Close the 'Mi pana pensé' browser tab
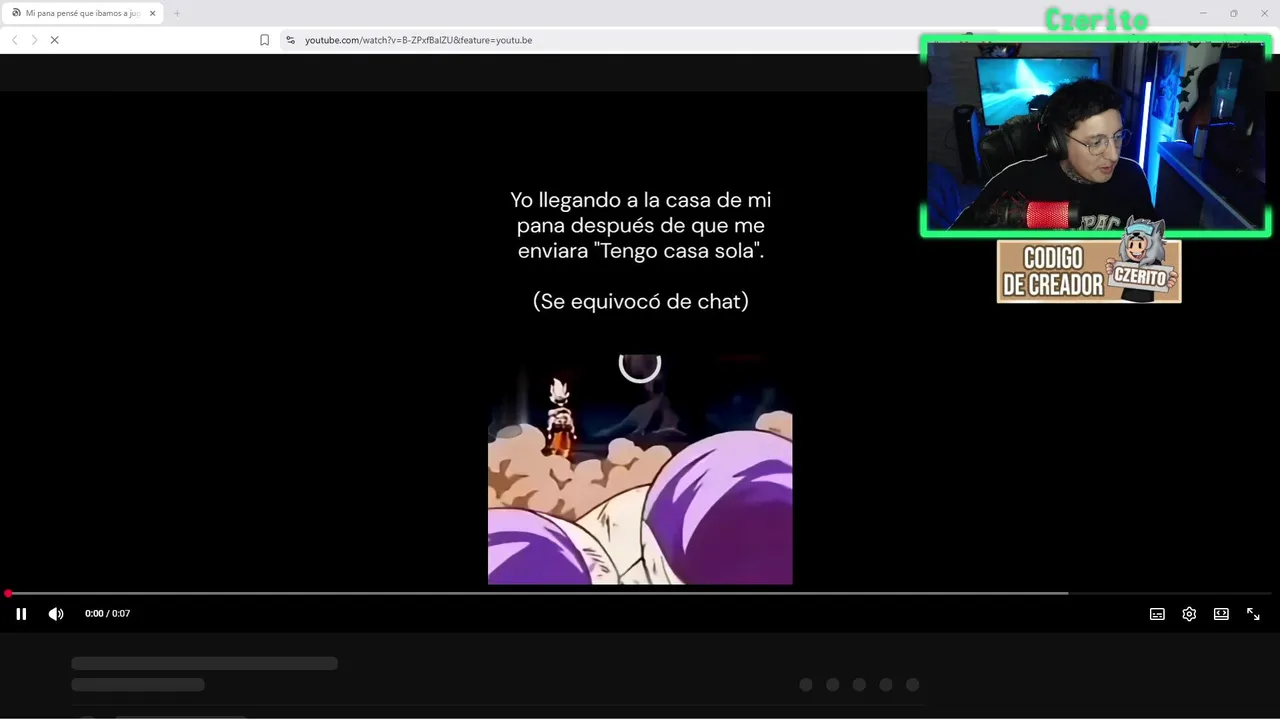1280x720 pixels. click(153, 13)
